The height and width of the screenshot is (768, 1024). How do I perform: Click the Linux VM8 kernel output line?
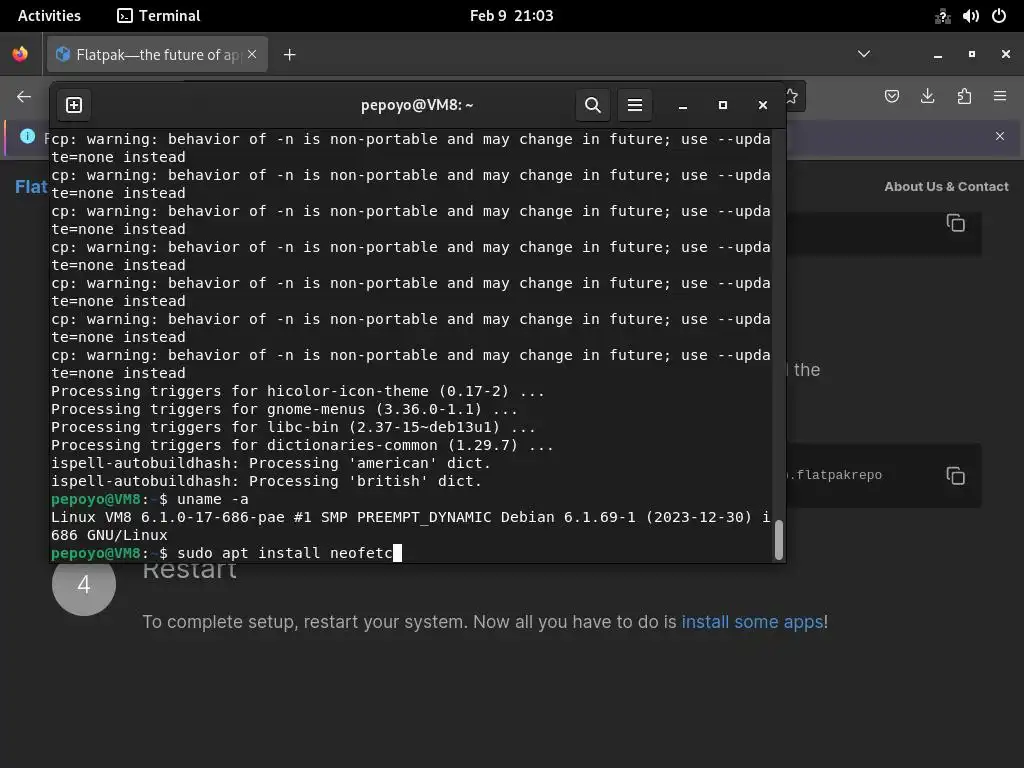click(411, 526)
